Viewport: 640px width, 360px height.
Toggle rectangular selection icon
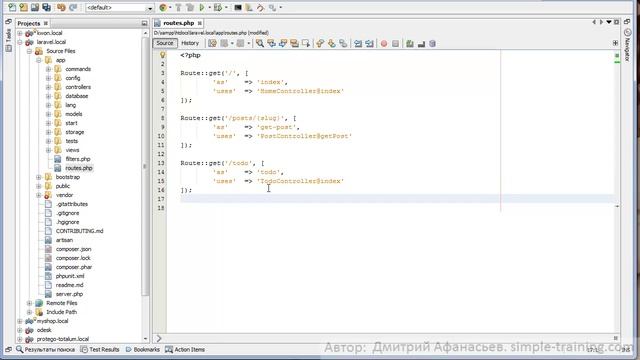[306, 43]
